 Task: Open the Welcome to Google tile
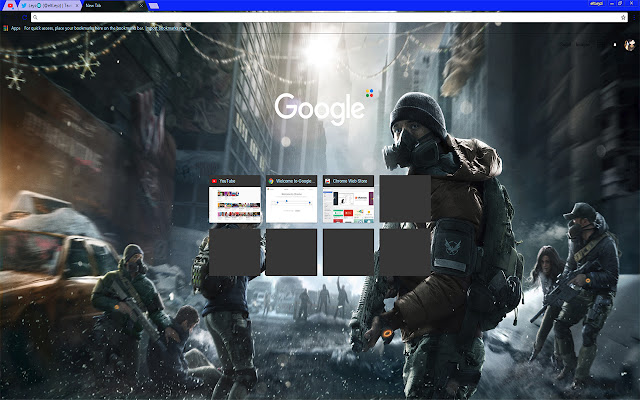click(291, 199)
